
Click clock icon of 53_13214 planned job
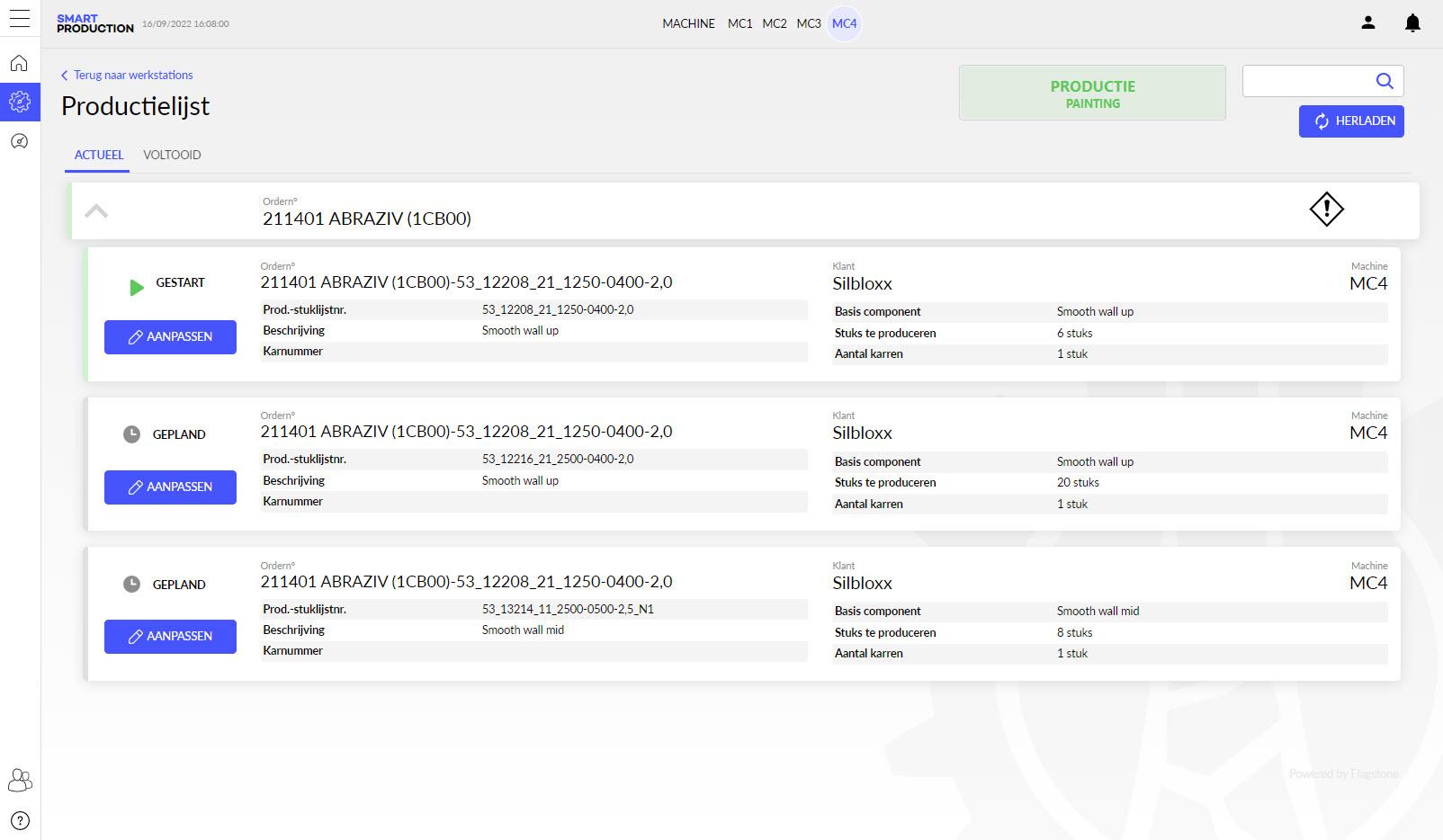point(131,584)
